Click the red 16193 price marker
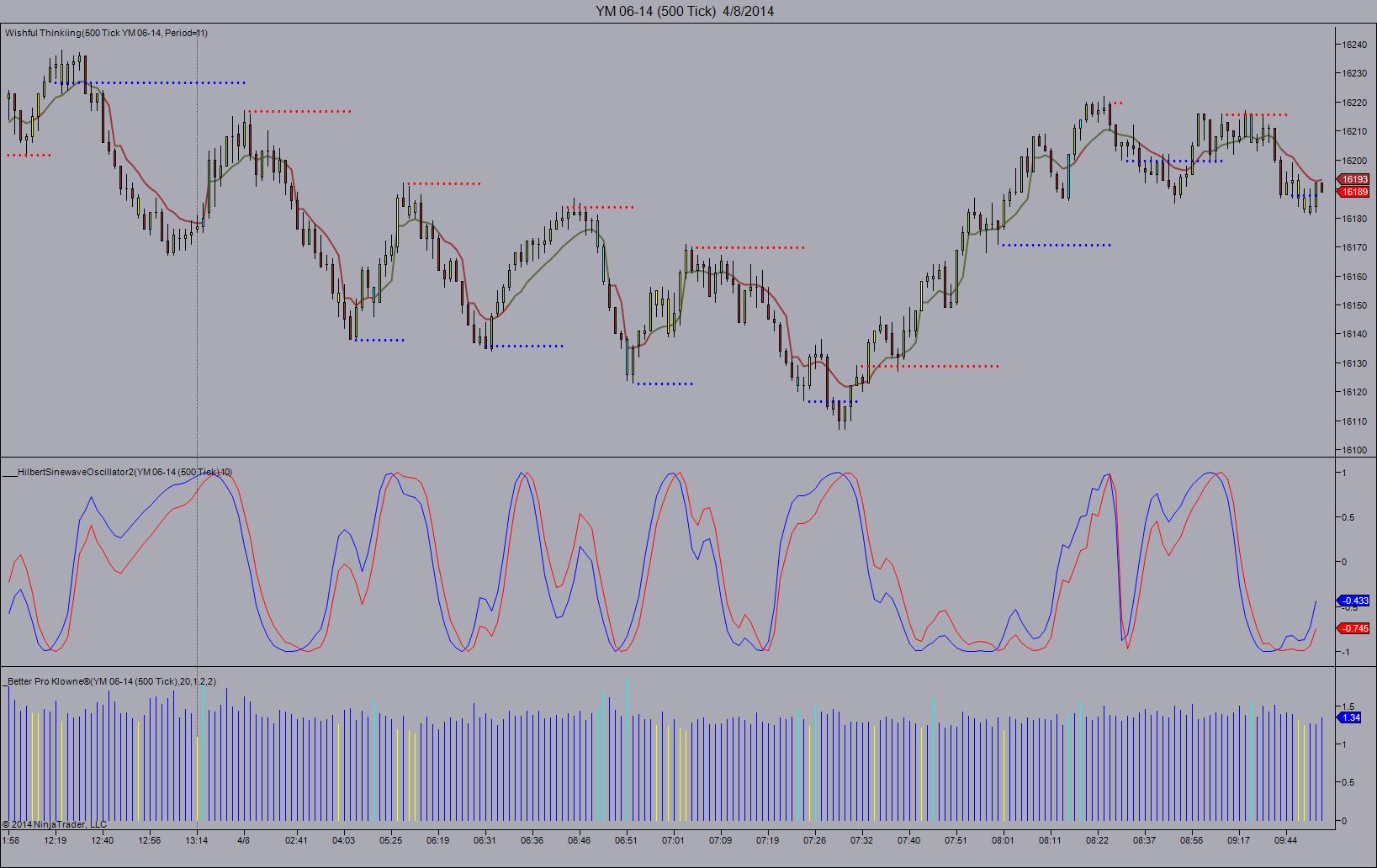1377x868 pixels. pyautogui.click(x=1354, y=179)
